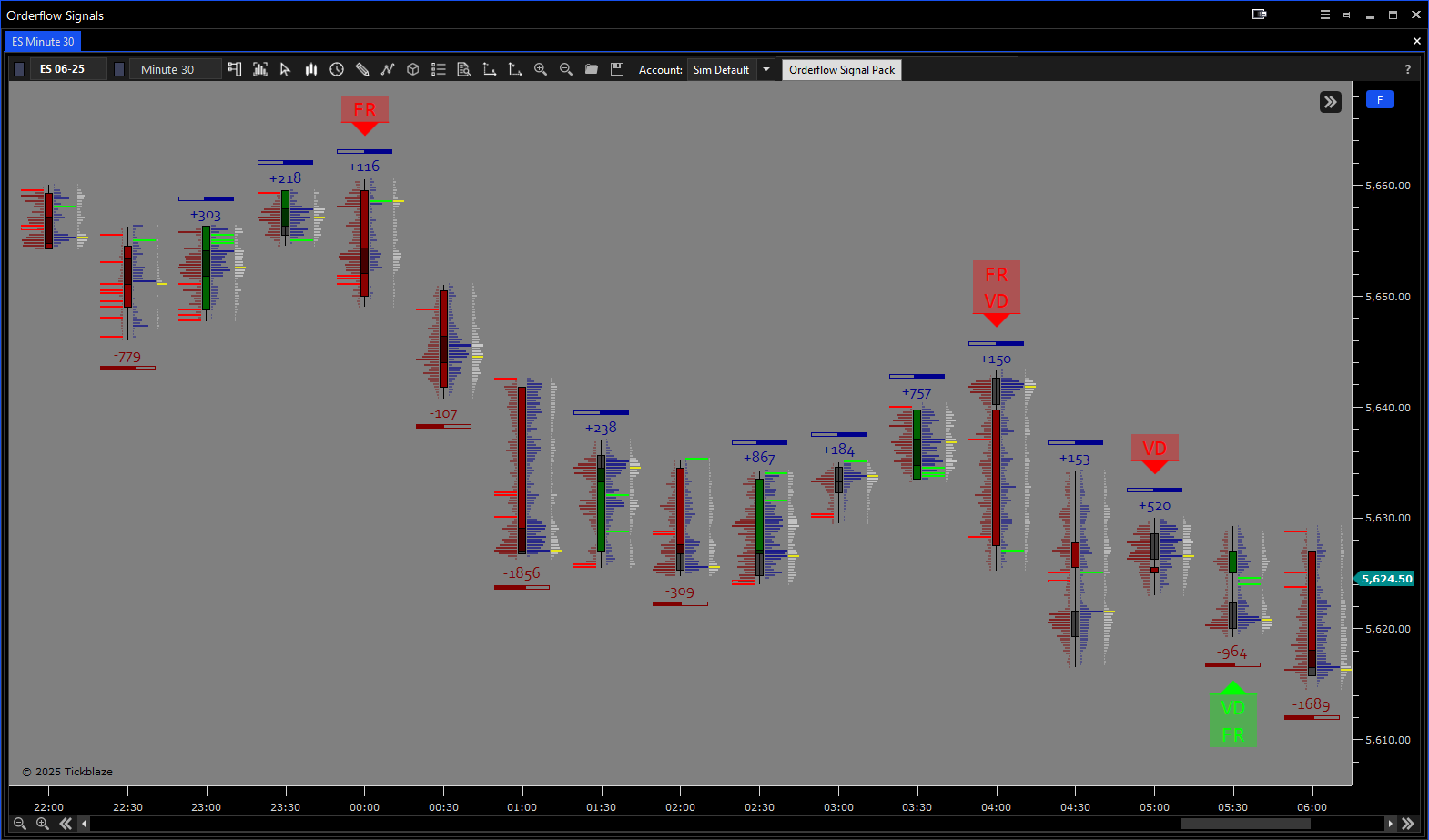Click the horizontal scrollbar thumb
The image size is (1429, 840).
1245,824
